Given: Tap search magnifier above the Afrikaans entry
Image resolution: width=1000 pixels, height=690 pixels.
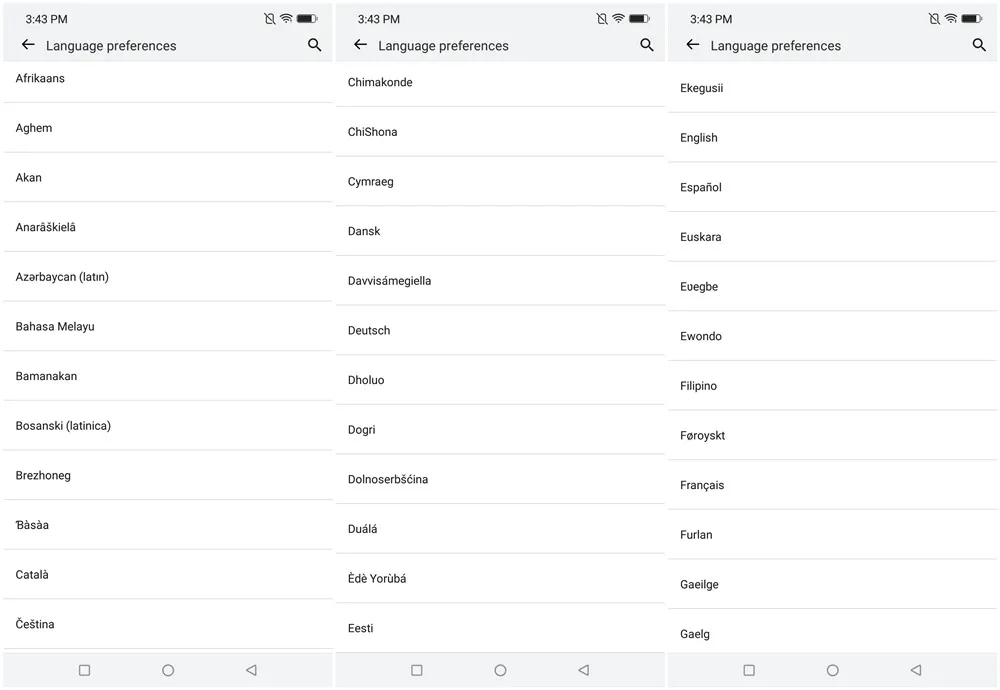Looking at the screenshot, I should coord(315,45).
